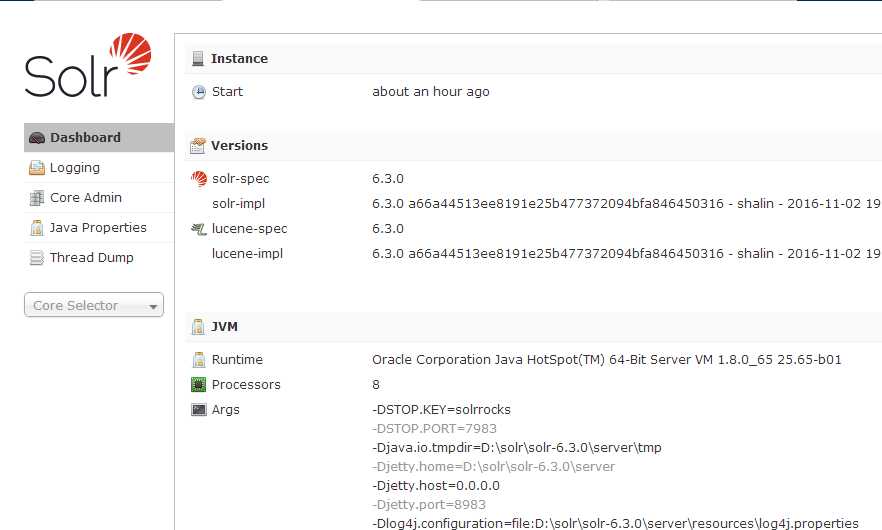
Task: Click the -Djetty.host=0.0.0.0 argument
Action: [435, 486]
